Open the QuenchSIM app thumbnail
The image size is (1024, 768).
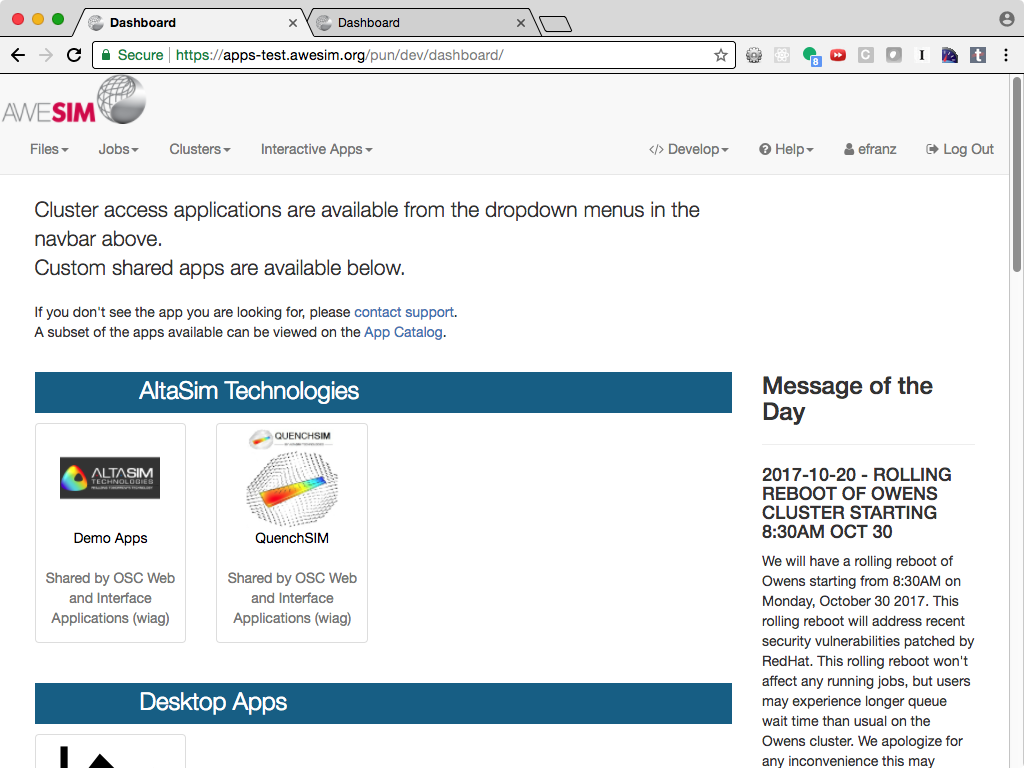coord(291,483)
